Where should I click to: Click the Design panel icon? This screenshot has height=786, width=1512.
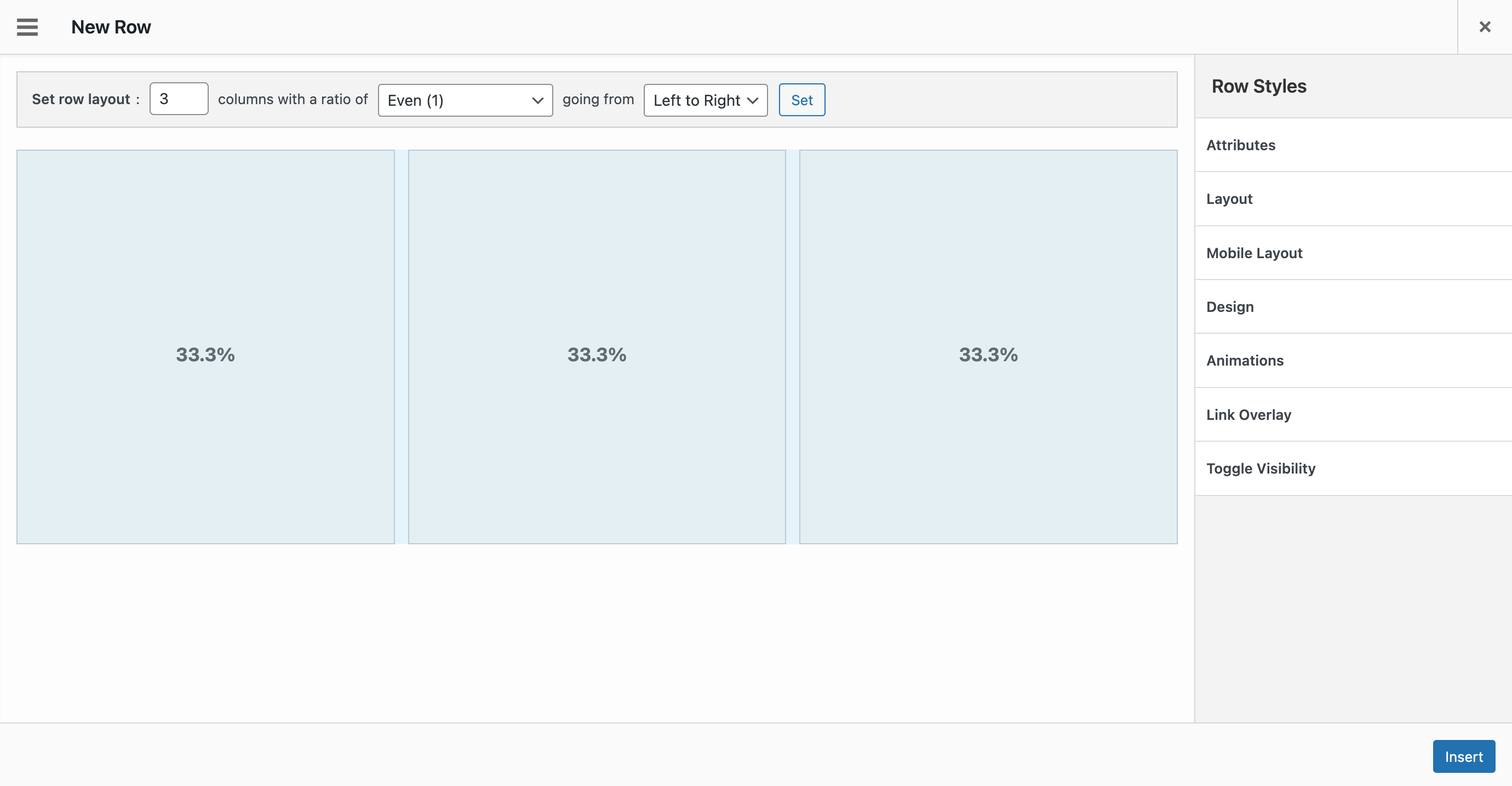click(1229, 306)
